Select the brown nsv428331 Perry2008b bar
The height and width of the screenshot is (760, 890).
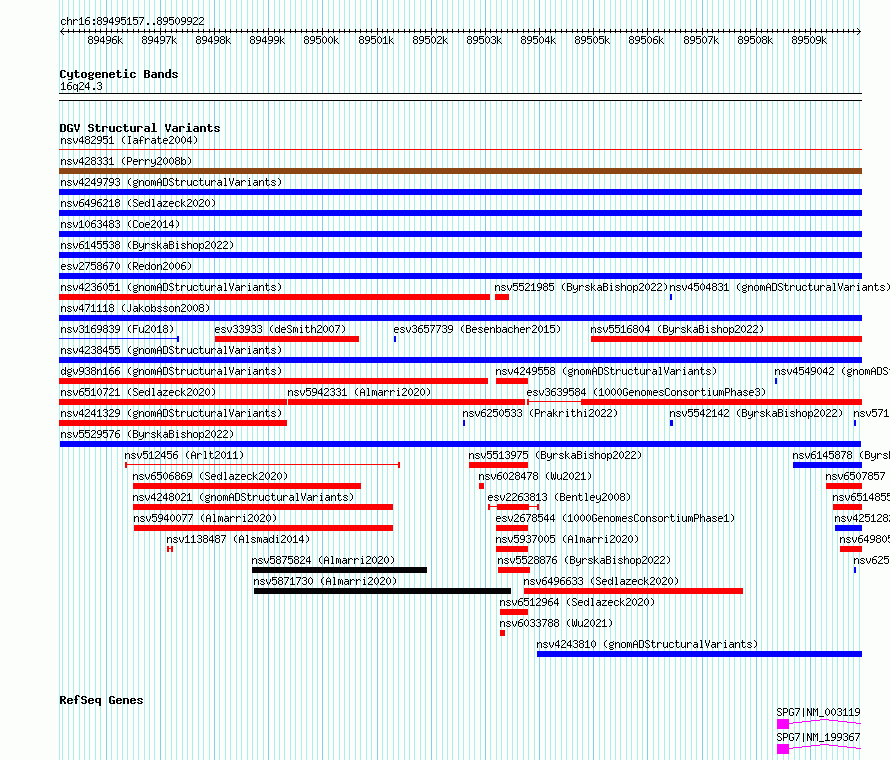(460, 171)
